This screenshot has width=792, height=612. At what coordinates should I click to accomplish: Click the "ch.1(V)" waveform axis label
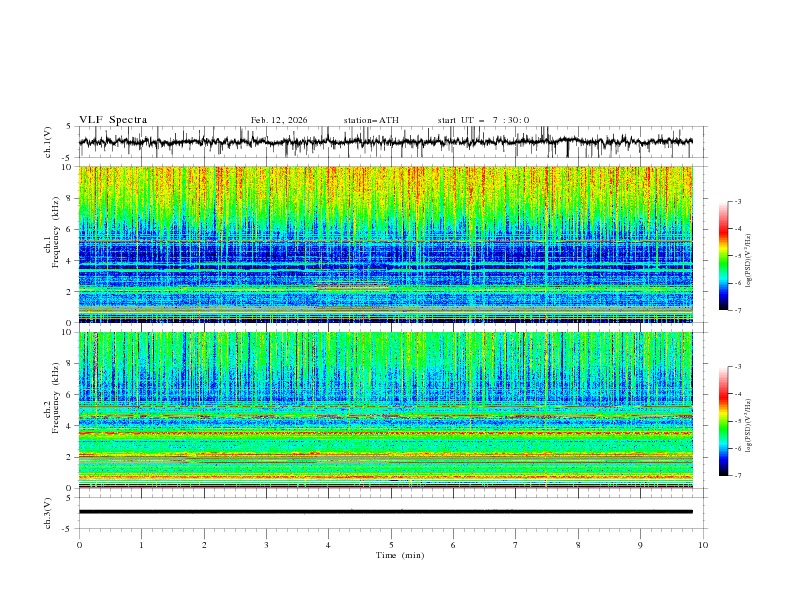[48, 142]
